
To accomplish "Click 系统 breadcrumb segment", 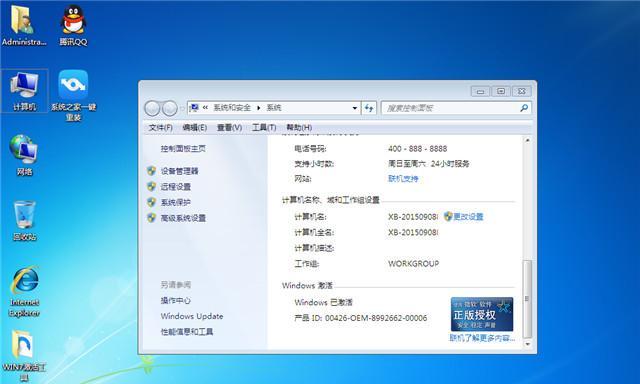I will click(x=274, y=108).
